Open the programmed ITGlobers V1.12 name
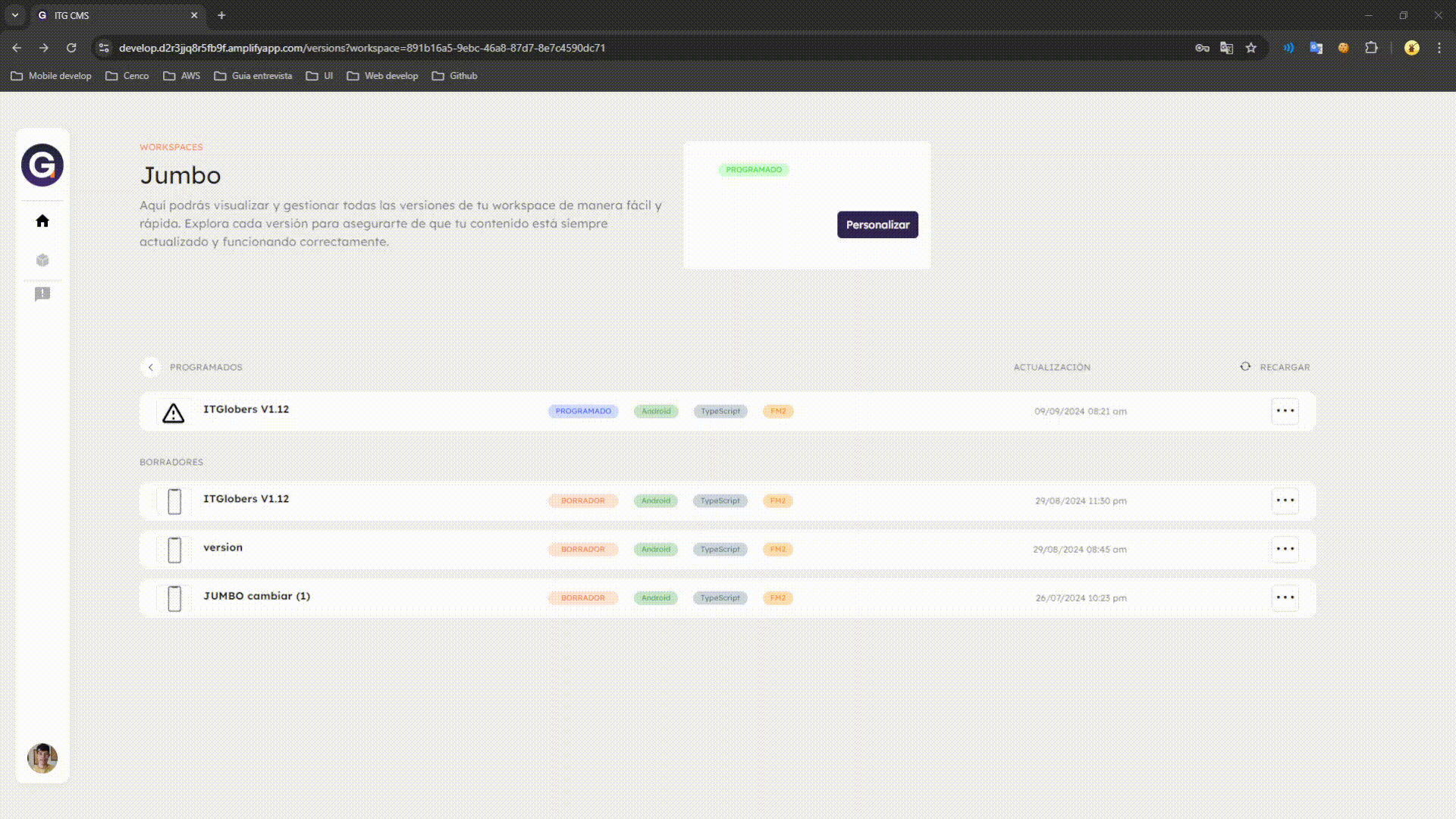 coord(246,409)
